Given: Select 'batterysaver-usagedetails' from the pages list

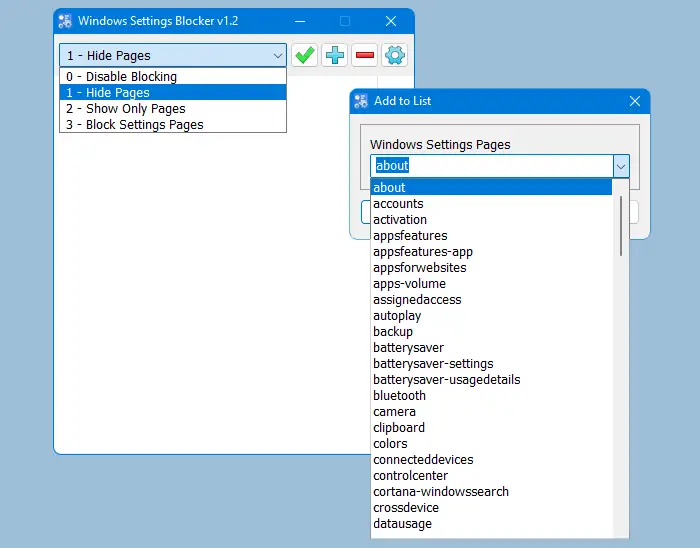Looking at the screenshot, I should coord(492,380).
